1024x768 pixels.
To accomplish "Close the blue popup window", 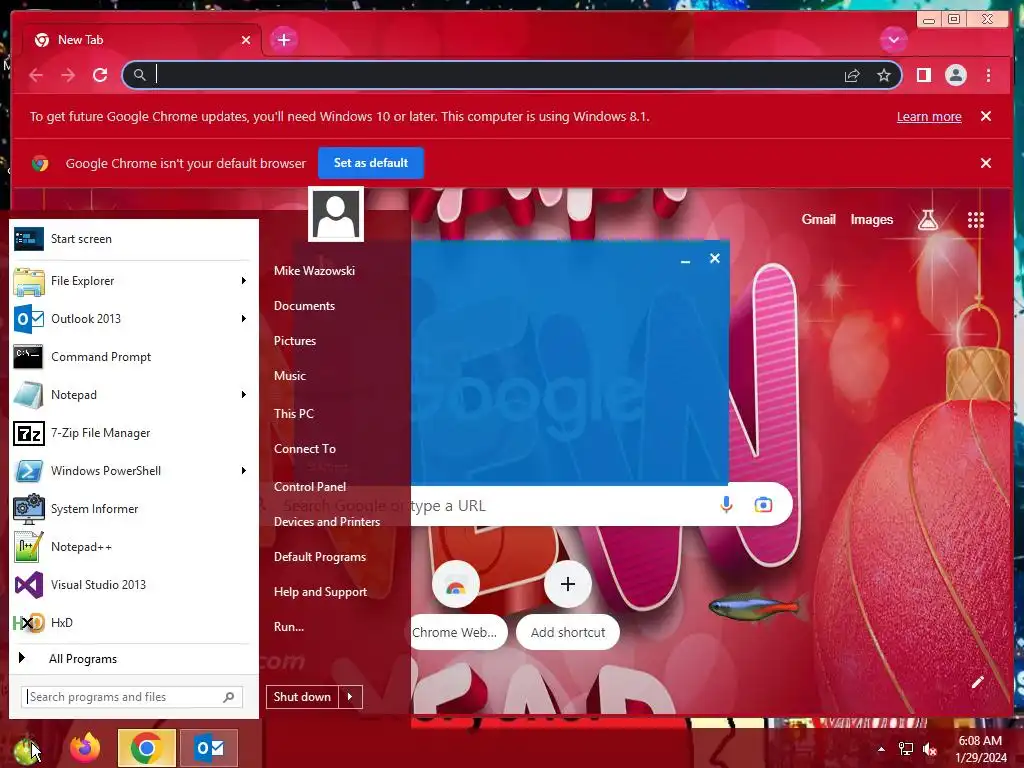I will [714, 259].
